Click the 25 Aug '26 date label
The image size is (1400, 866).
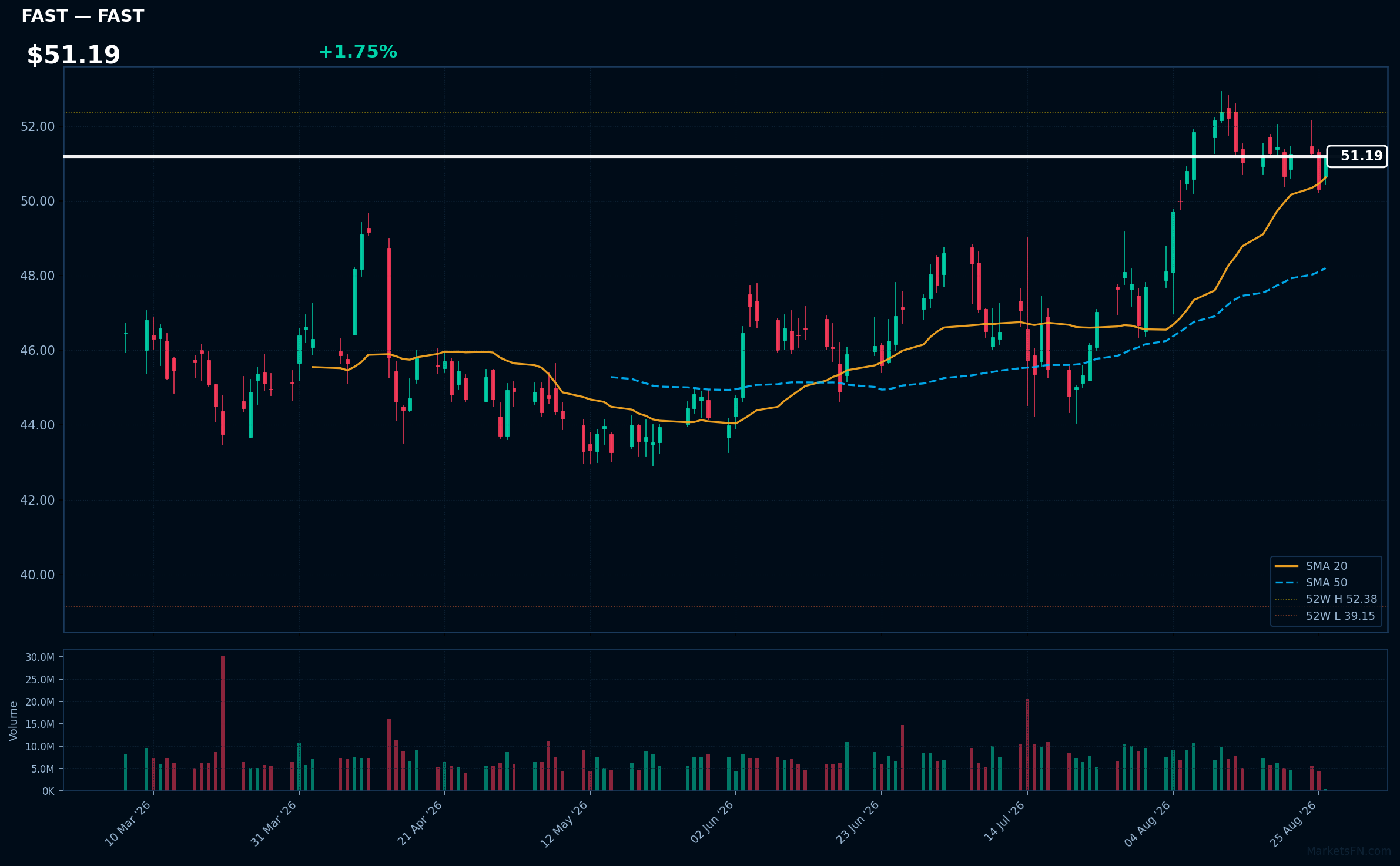pos(1293,824)
